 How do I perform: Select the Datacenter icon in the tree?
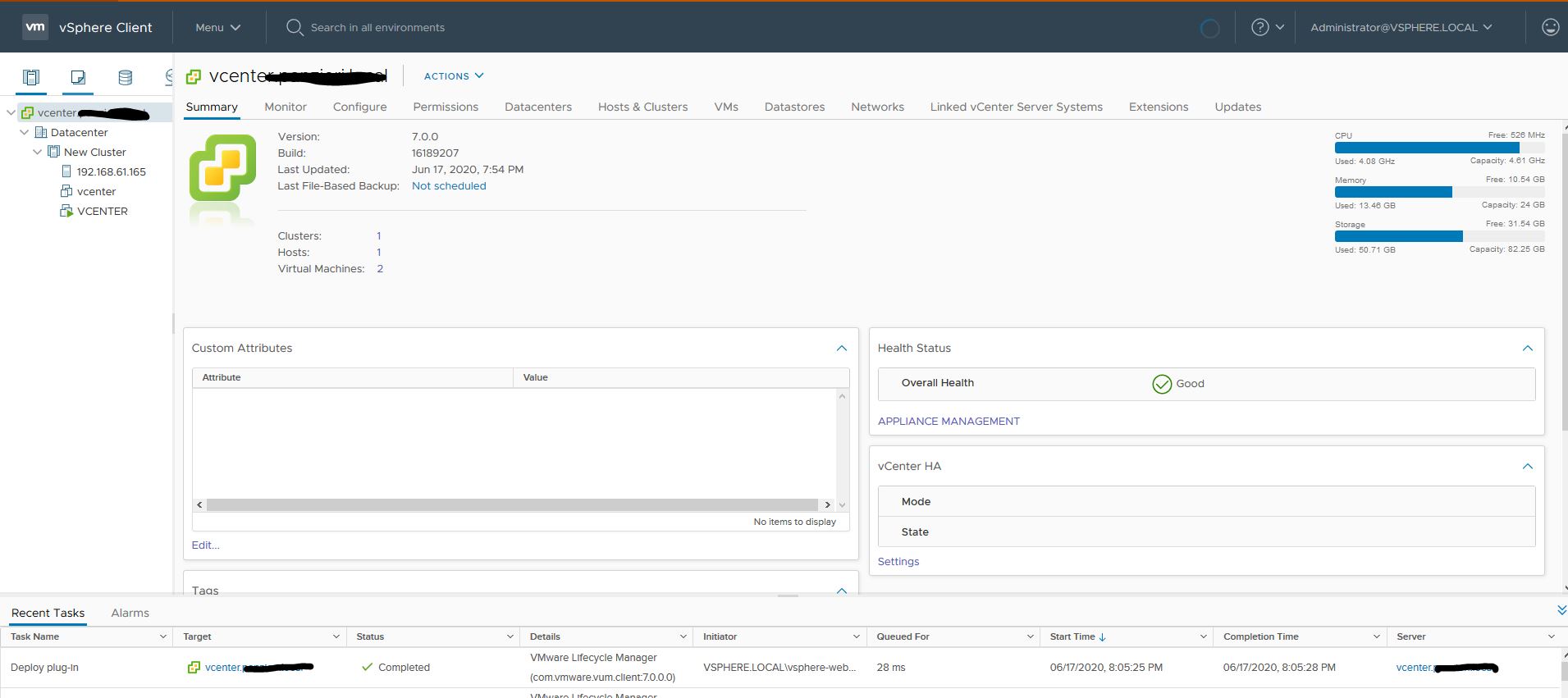tap(41, 132)
